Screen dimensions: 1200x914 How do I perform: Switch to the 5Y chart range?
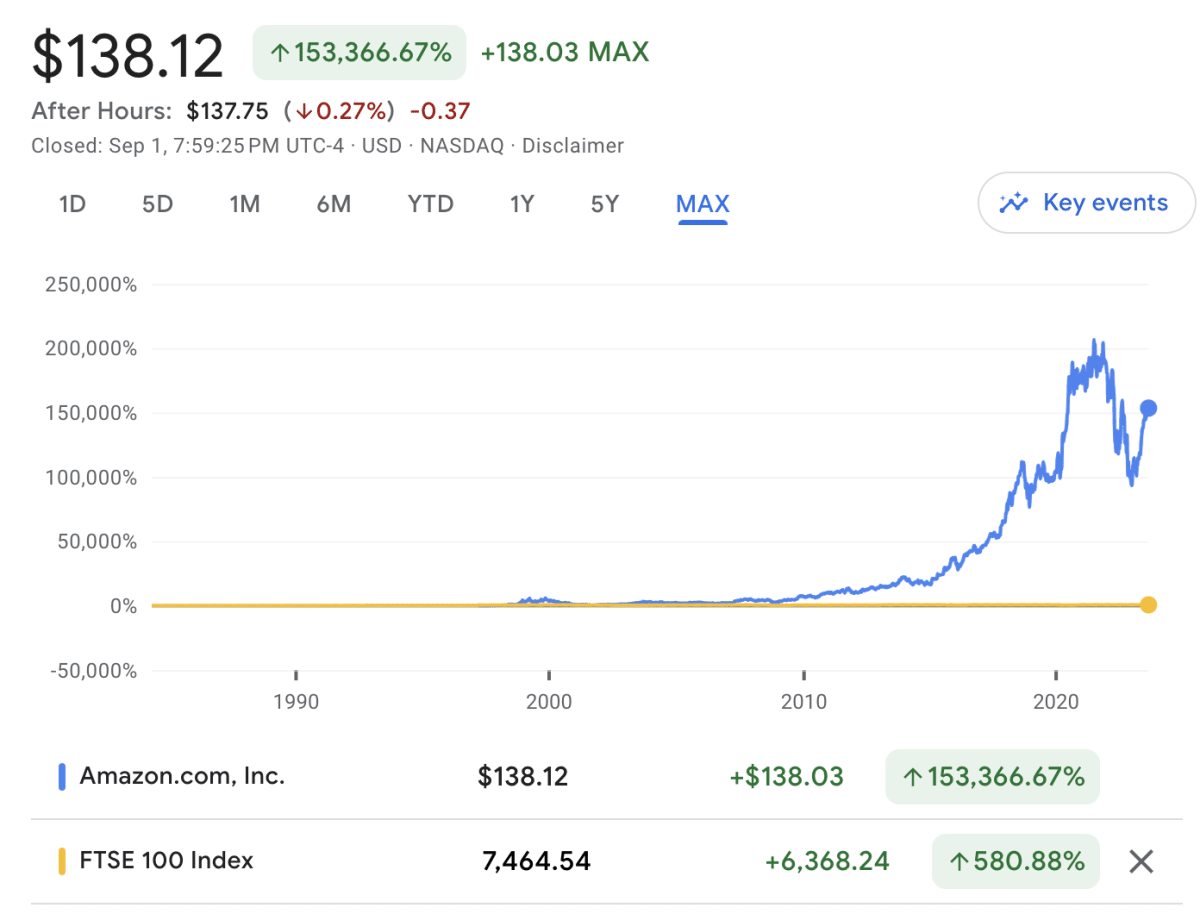pos(604,203)
